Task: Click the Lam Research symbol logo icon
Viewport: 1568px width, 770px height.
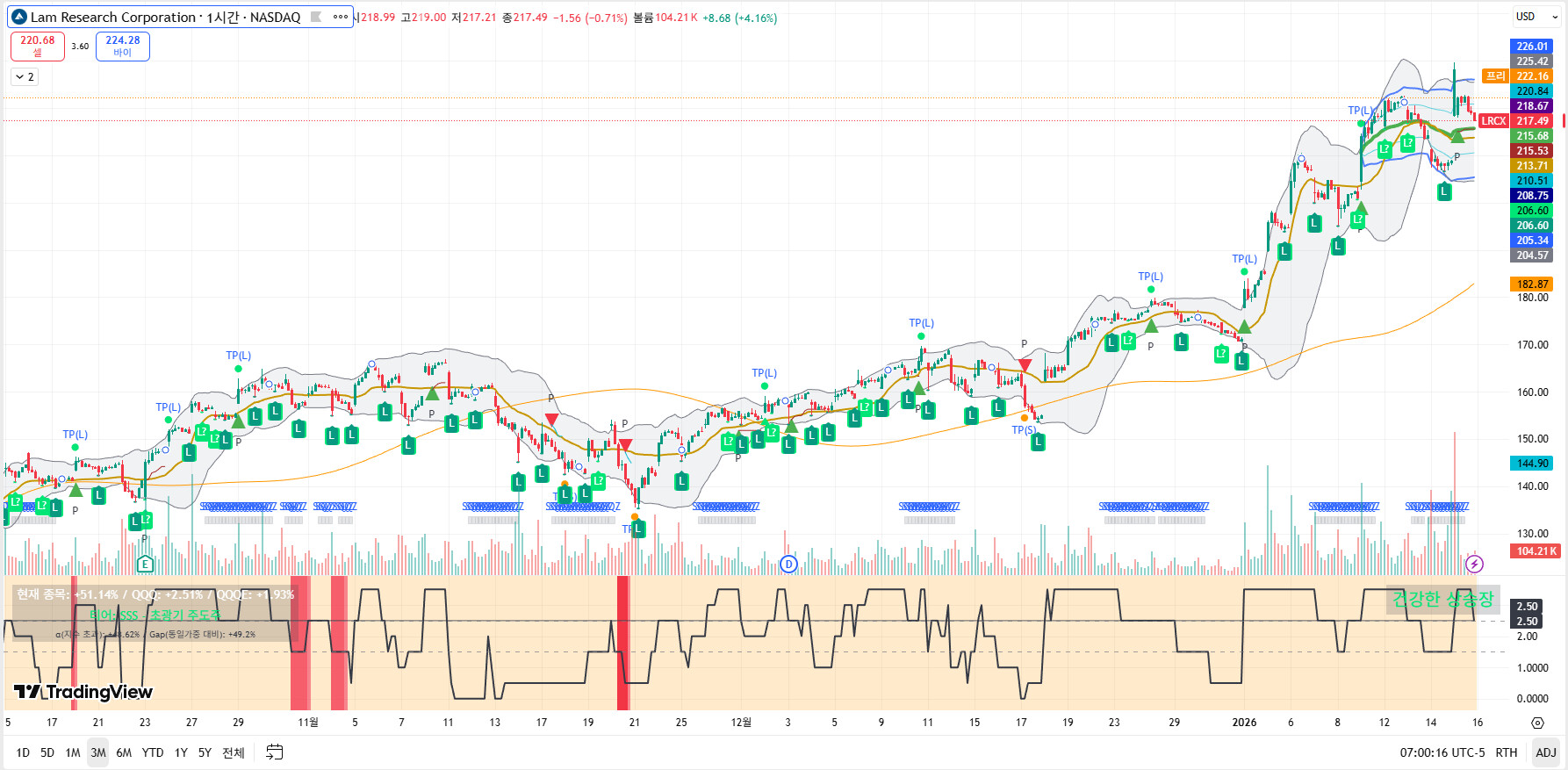Action: tap(19, 17)
